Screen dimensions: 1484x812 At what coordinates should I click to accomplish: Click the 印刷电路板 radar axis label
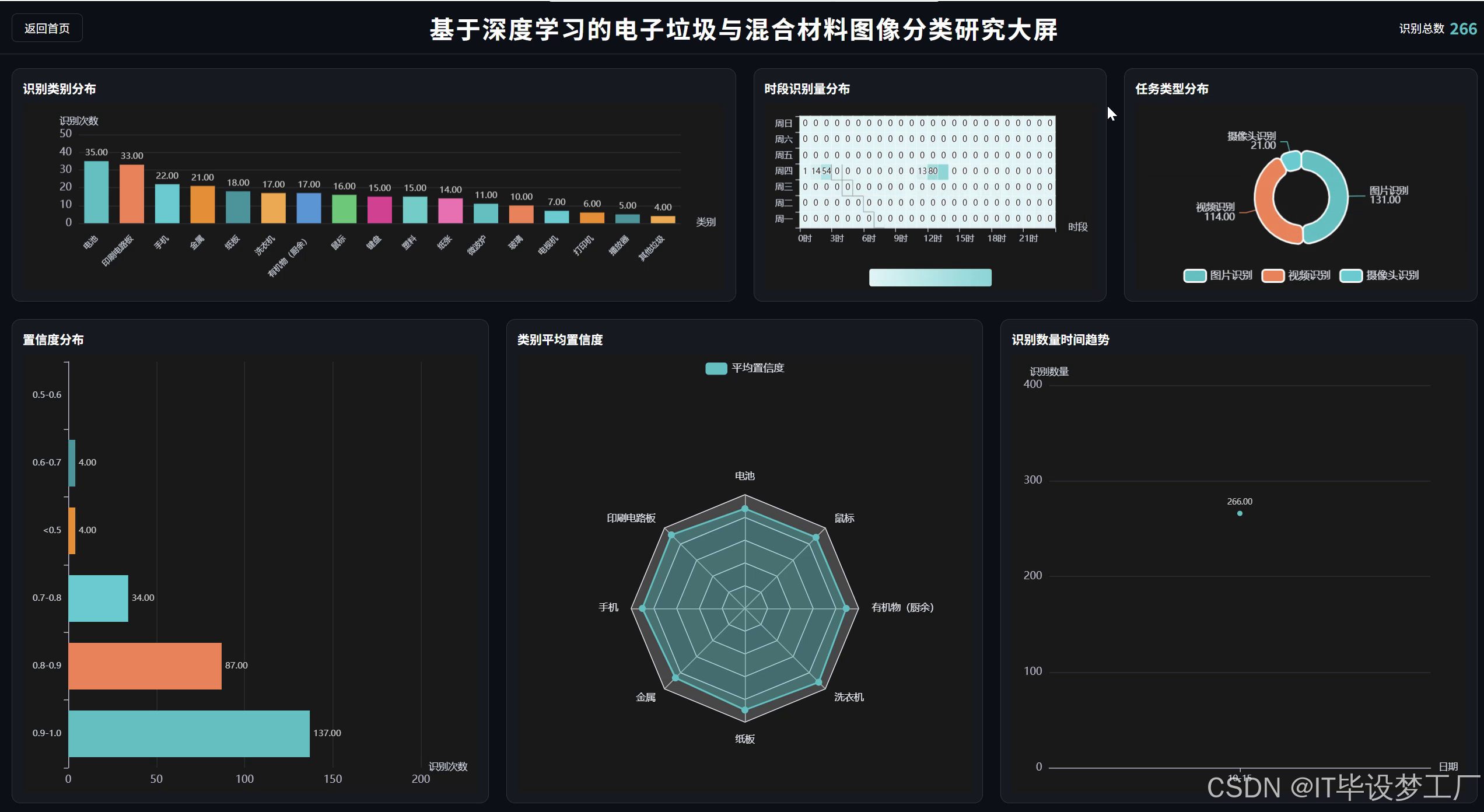pyautogui.click(x=631, y=518)
